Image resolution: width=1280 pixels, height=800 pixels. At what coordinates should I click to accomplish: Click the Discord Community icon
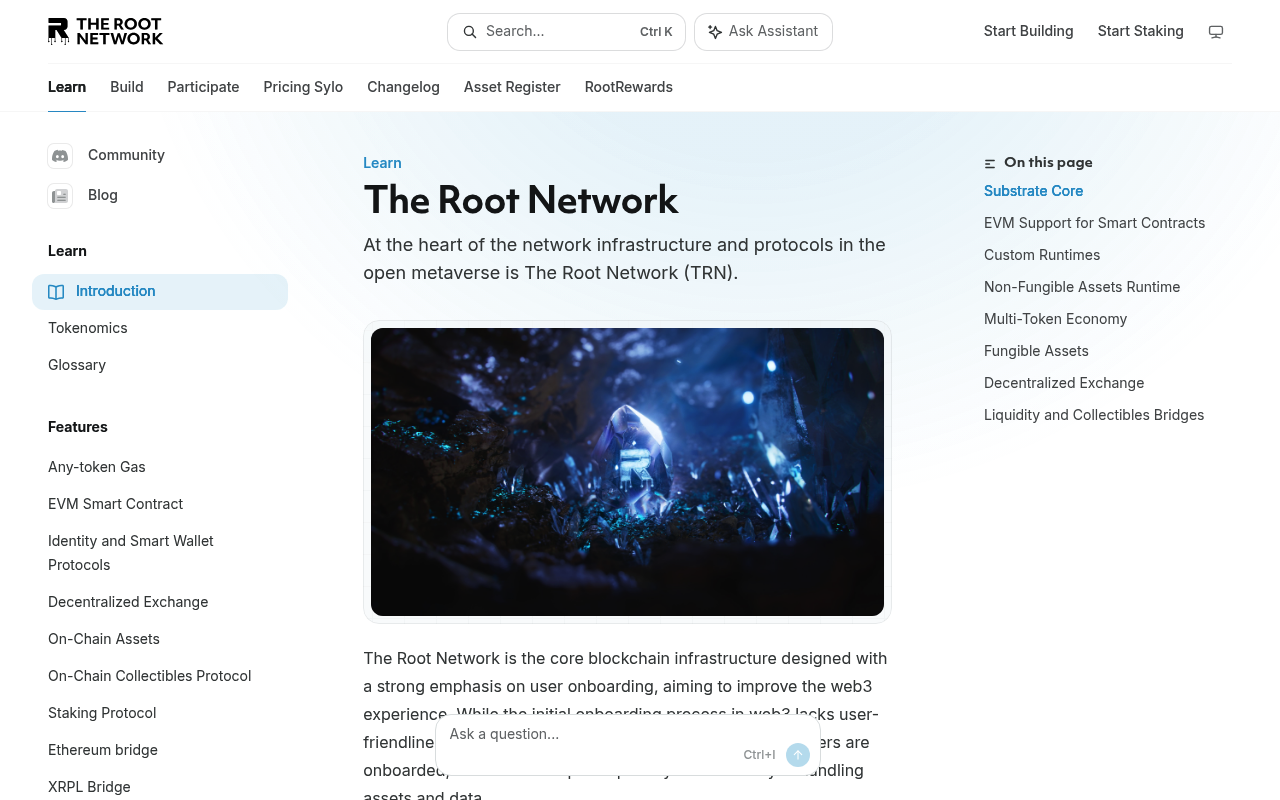click(60, 156)
